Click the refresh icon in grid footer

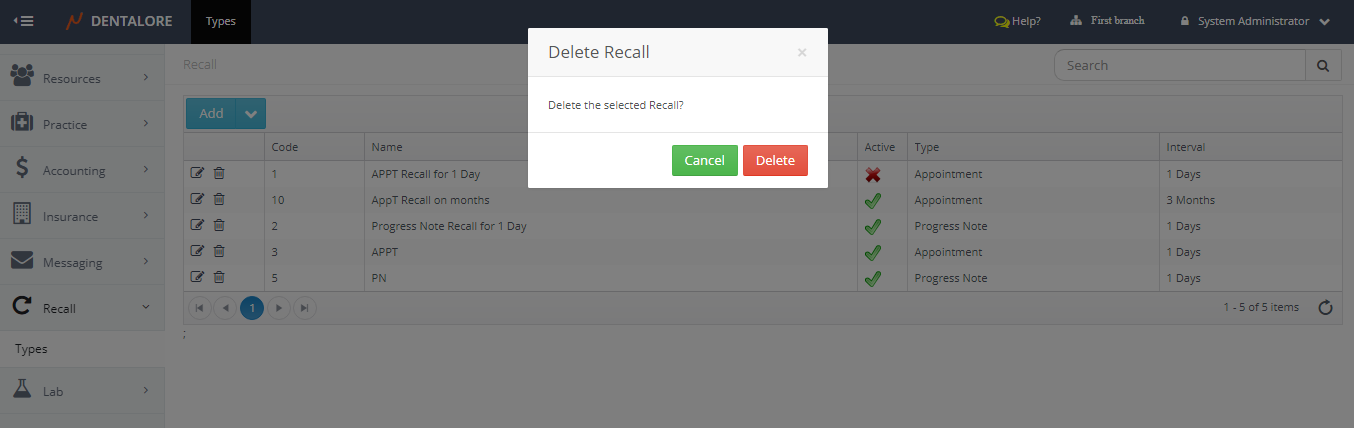click(1326, 308)
